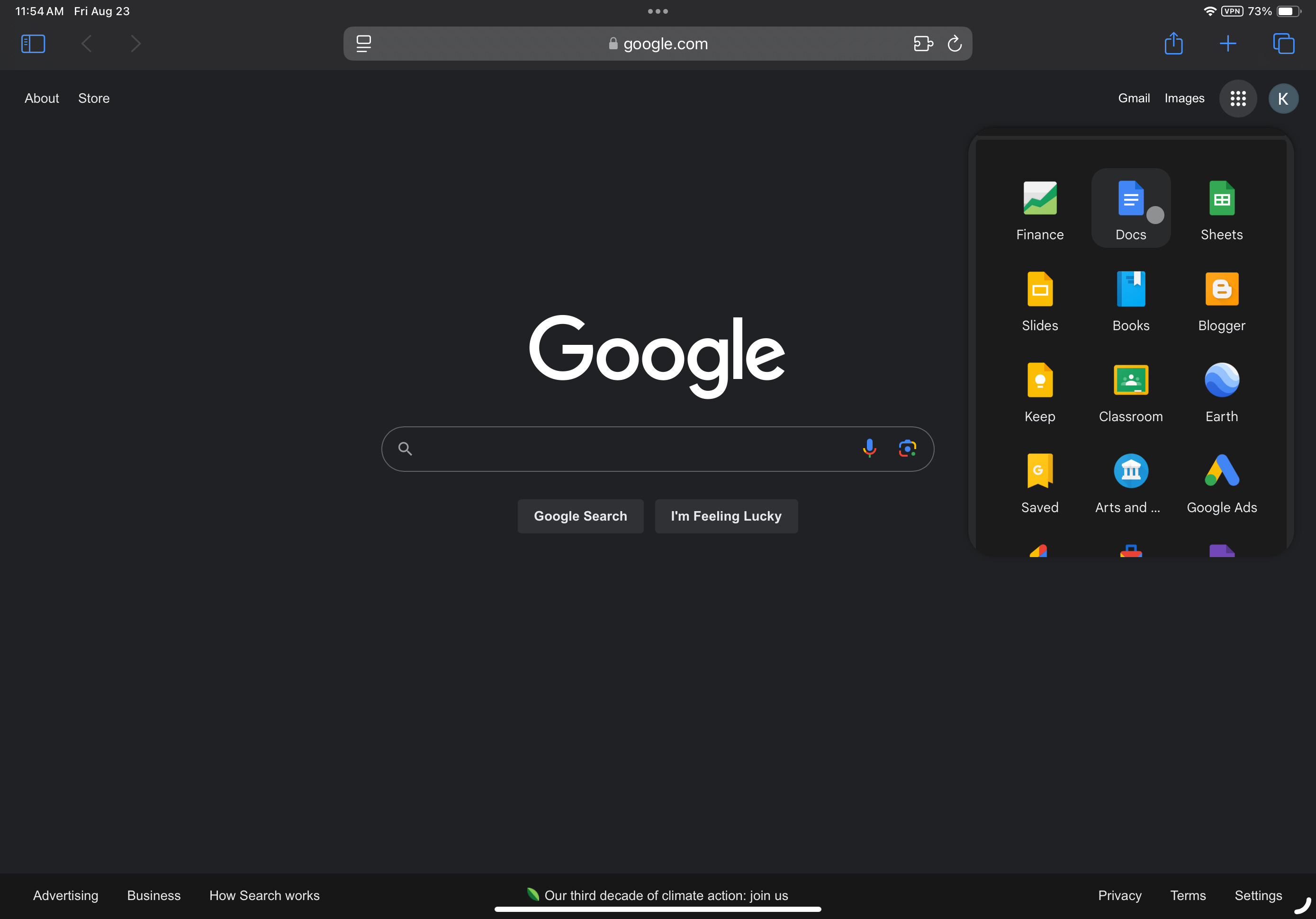The width and height of the screenshot is (1316, 919).
Task: Toggle the Safari sidebar
Action: [33, 44]
